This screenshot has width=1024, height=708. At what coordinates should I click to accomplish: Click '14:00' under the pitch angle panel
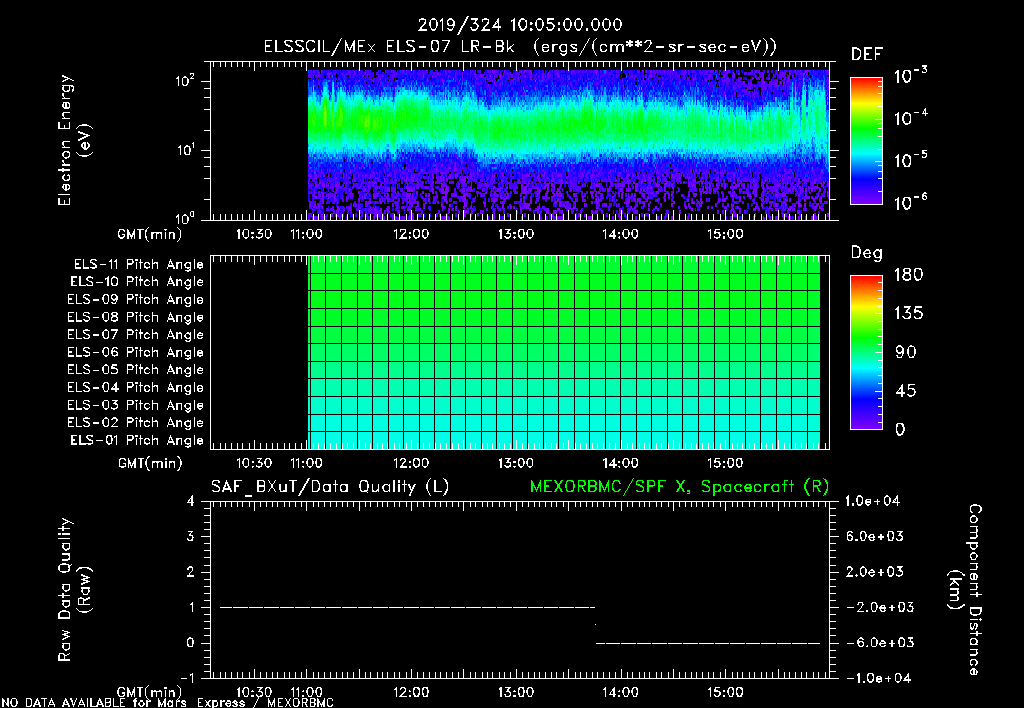(620, 463)
